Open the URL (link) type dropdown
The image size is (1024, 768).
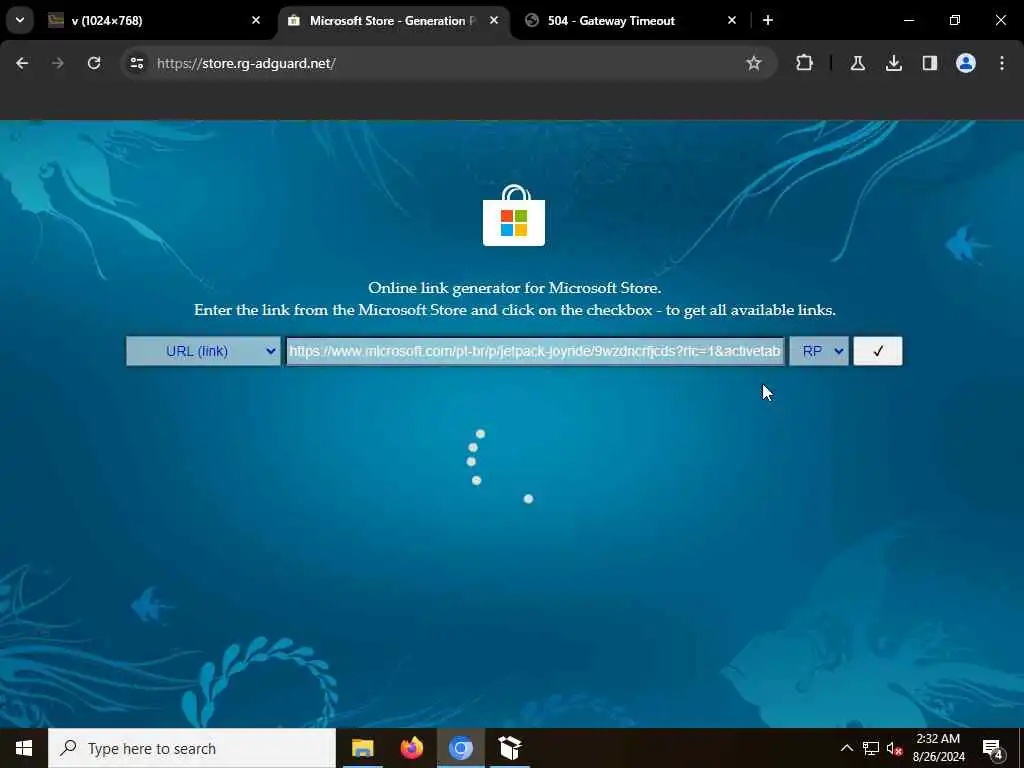[203, 351]
